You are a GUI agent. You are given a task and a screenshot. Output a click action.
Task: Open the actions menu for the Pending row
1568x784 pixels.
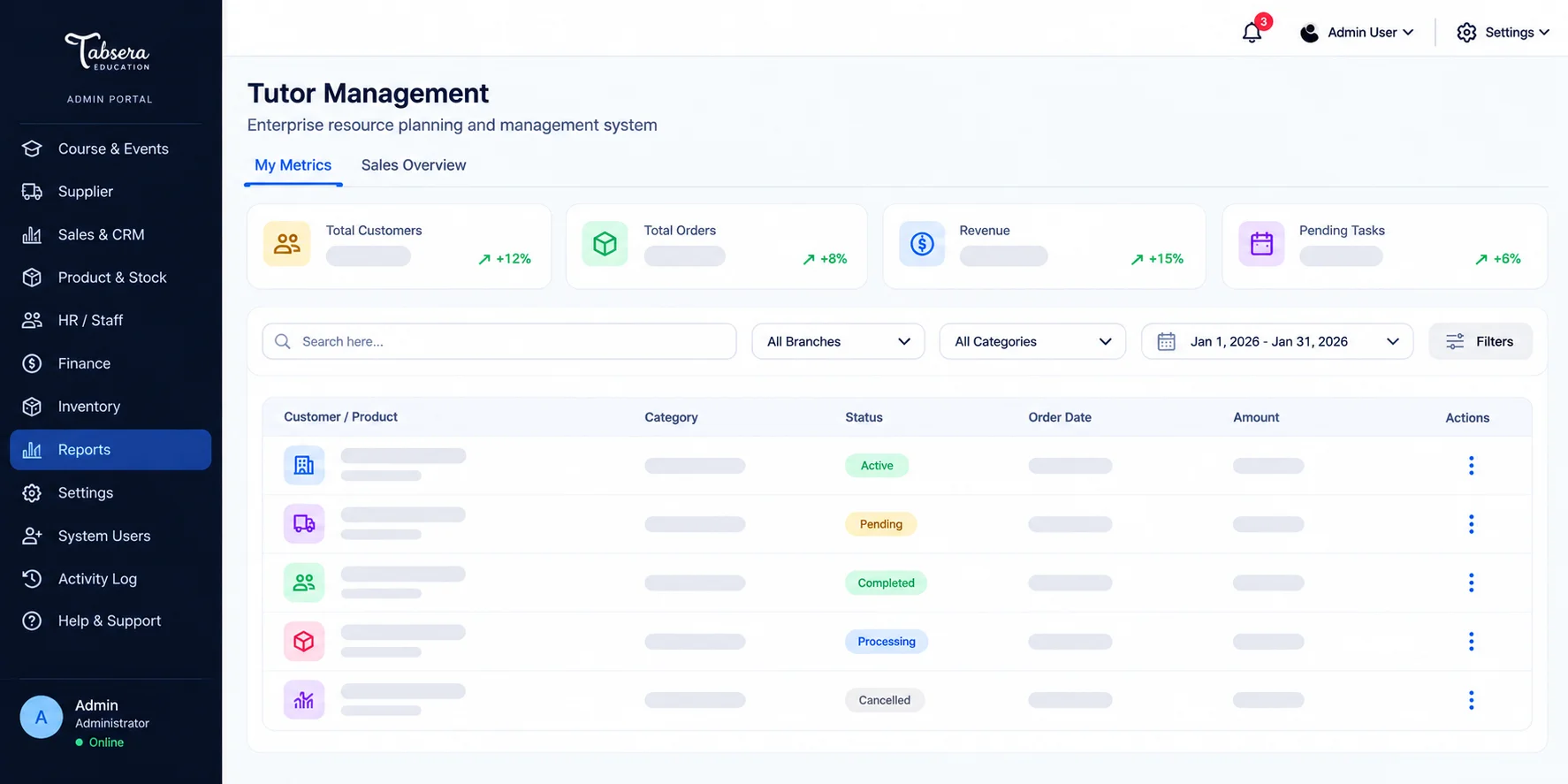(1471, 524)
